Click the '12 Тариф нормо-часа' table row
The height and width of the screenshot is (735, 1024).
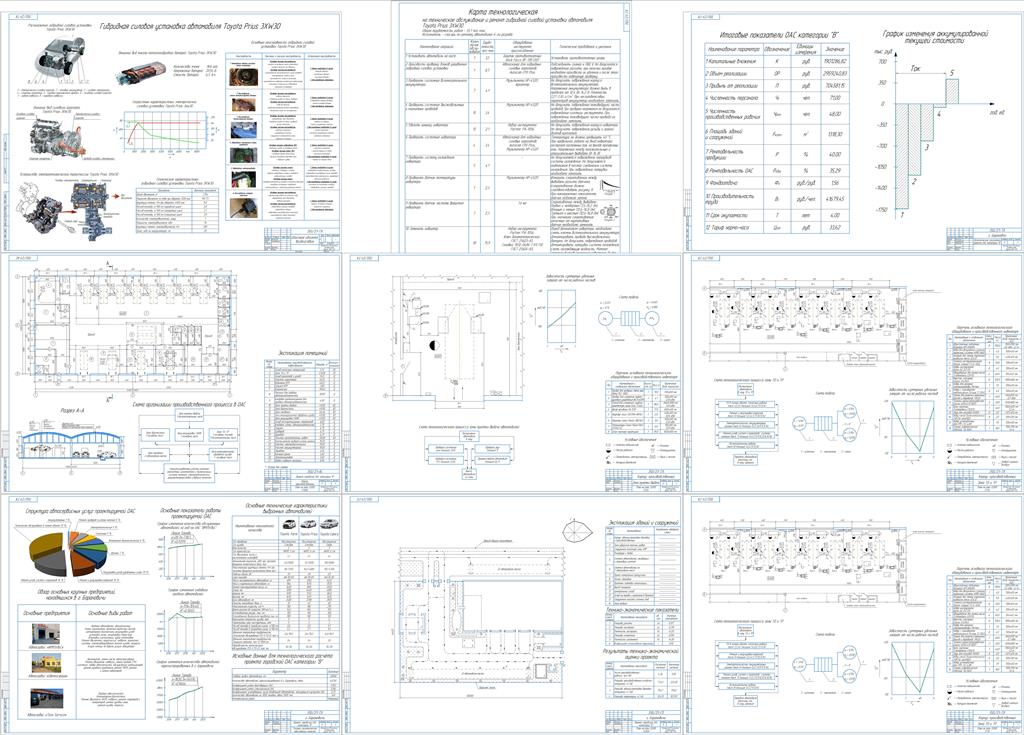click(776, 228)
